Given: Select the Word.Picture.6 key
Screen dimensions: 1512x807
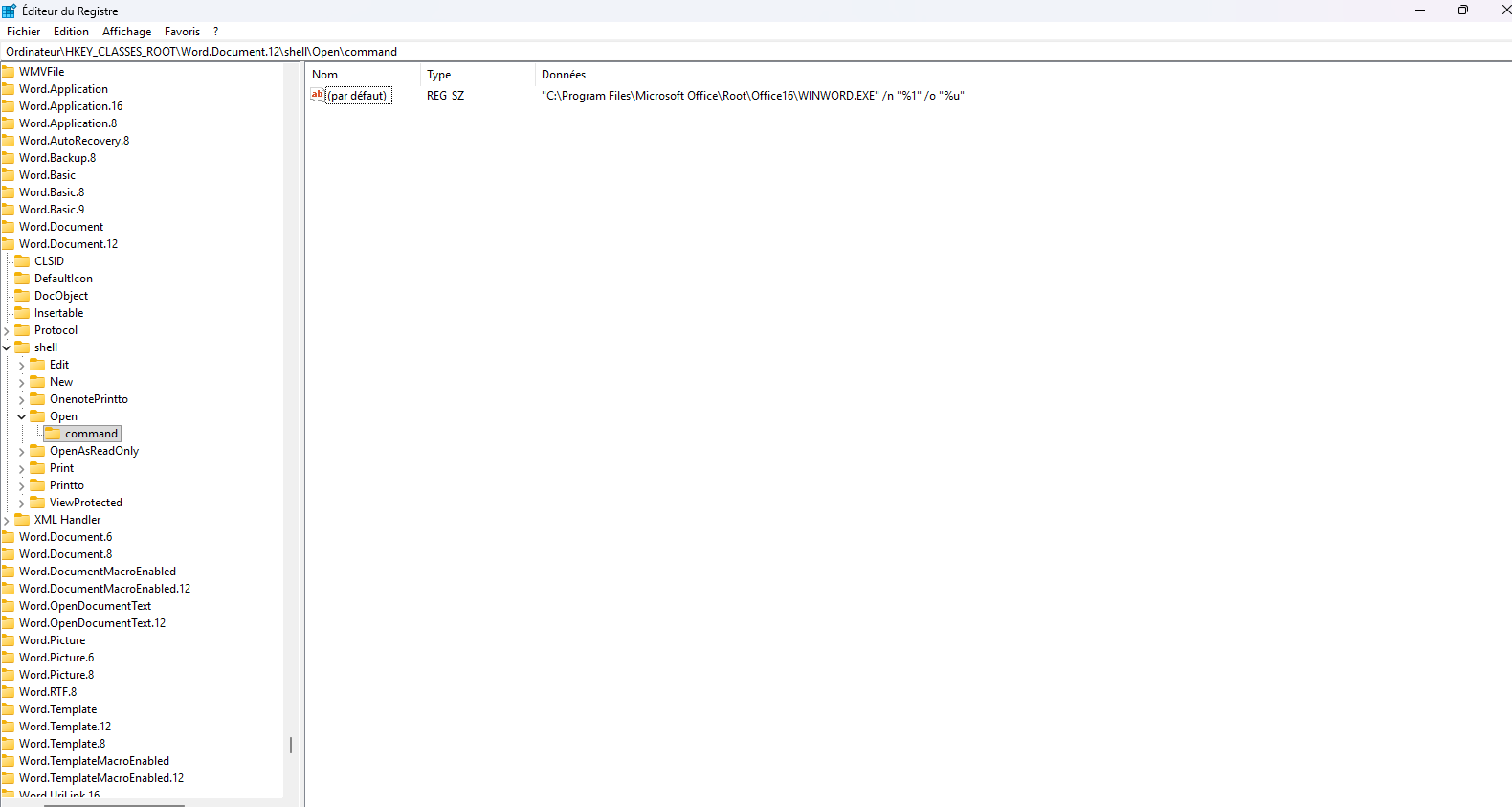Looking at the screenshot, I should click(56, 658).
